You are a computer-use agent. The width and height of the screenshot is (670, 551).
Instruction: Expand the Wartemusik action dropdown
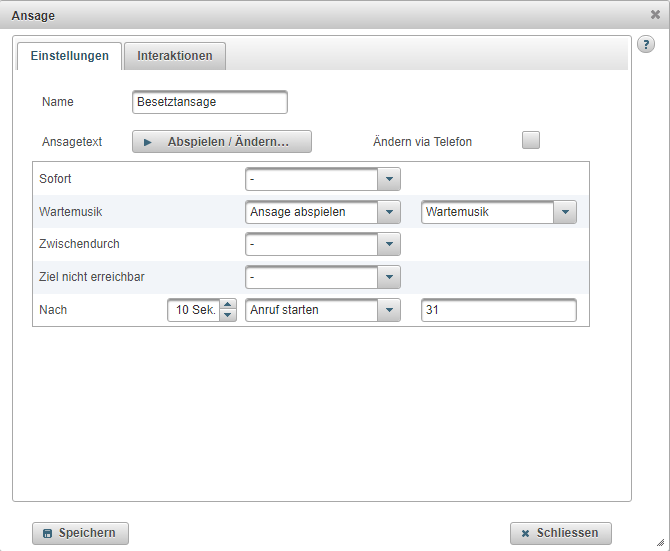389,212
